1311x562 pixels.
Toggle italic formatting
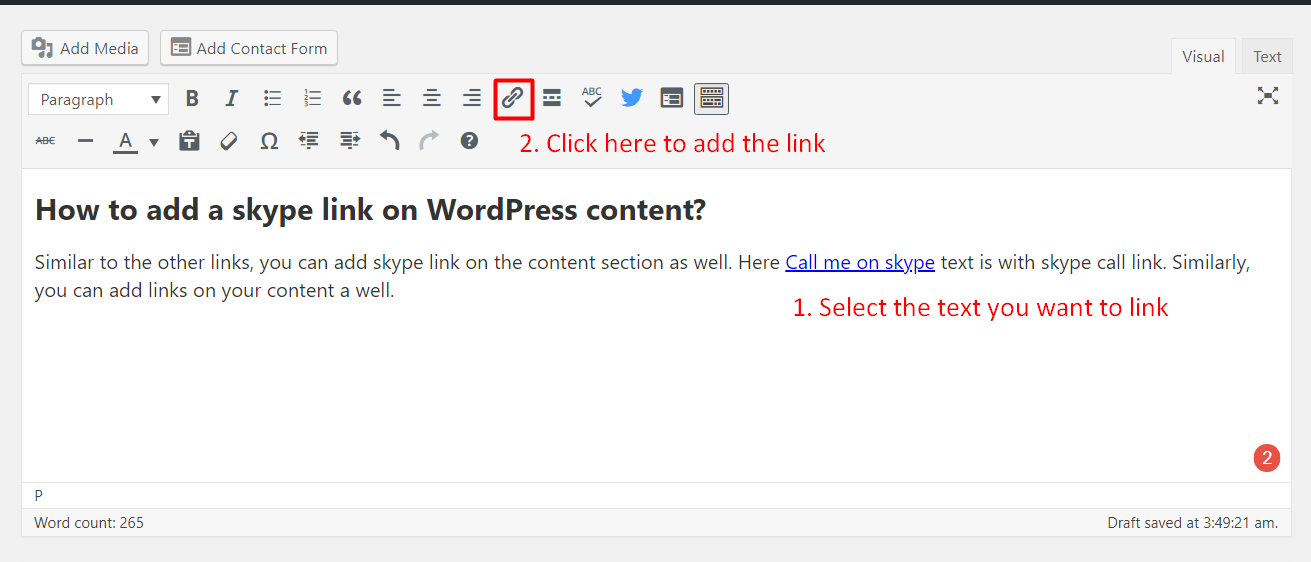[x=232, y=98]
